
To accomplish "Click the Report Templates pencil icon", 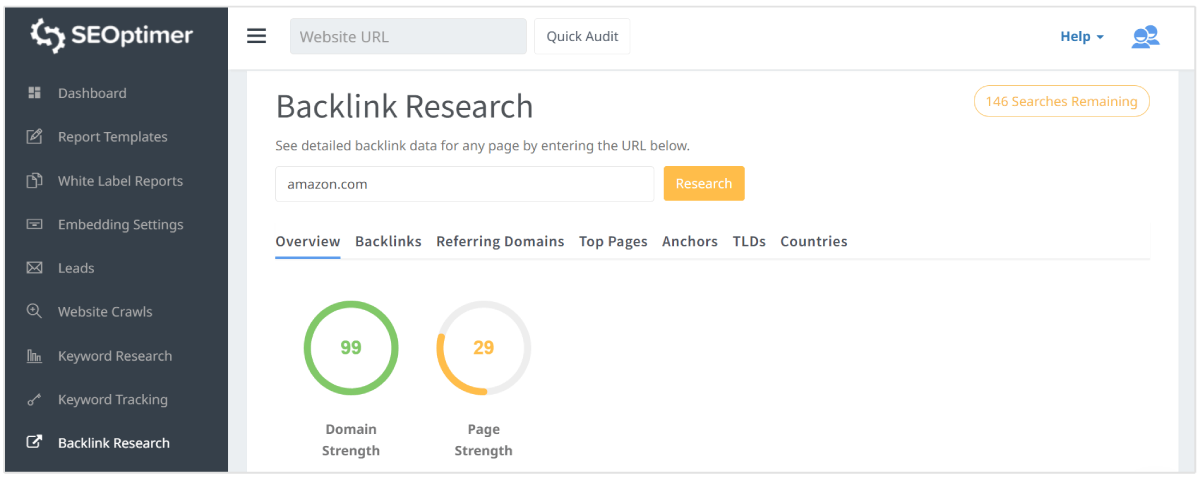I will coord(34,137).
